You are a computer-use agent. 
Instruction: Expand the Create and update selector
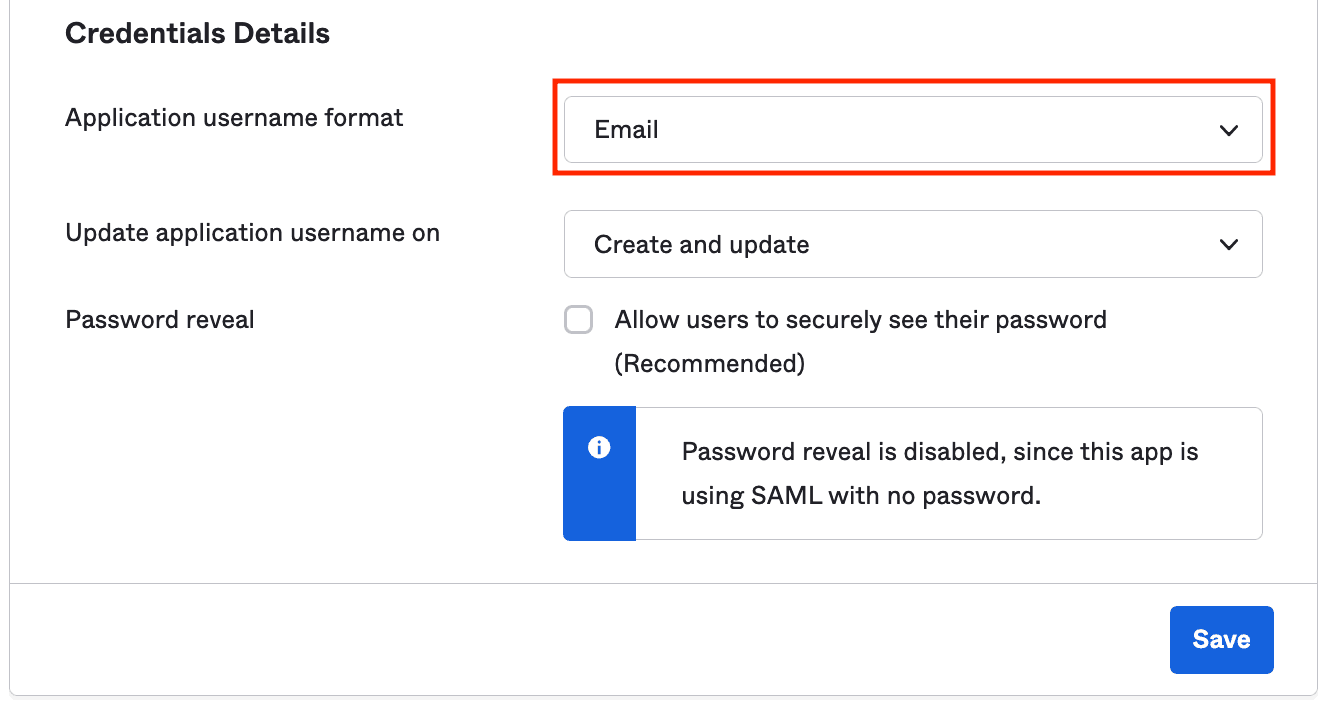click(913, 244)
